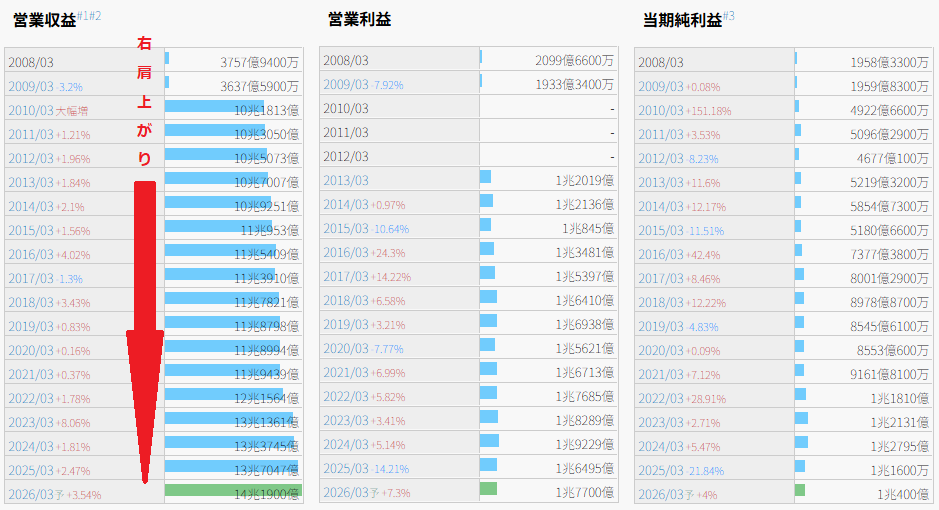
Task: Open 2013/03 in the 営業利益 table
Action: click(345, 180)
